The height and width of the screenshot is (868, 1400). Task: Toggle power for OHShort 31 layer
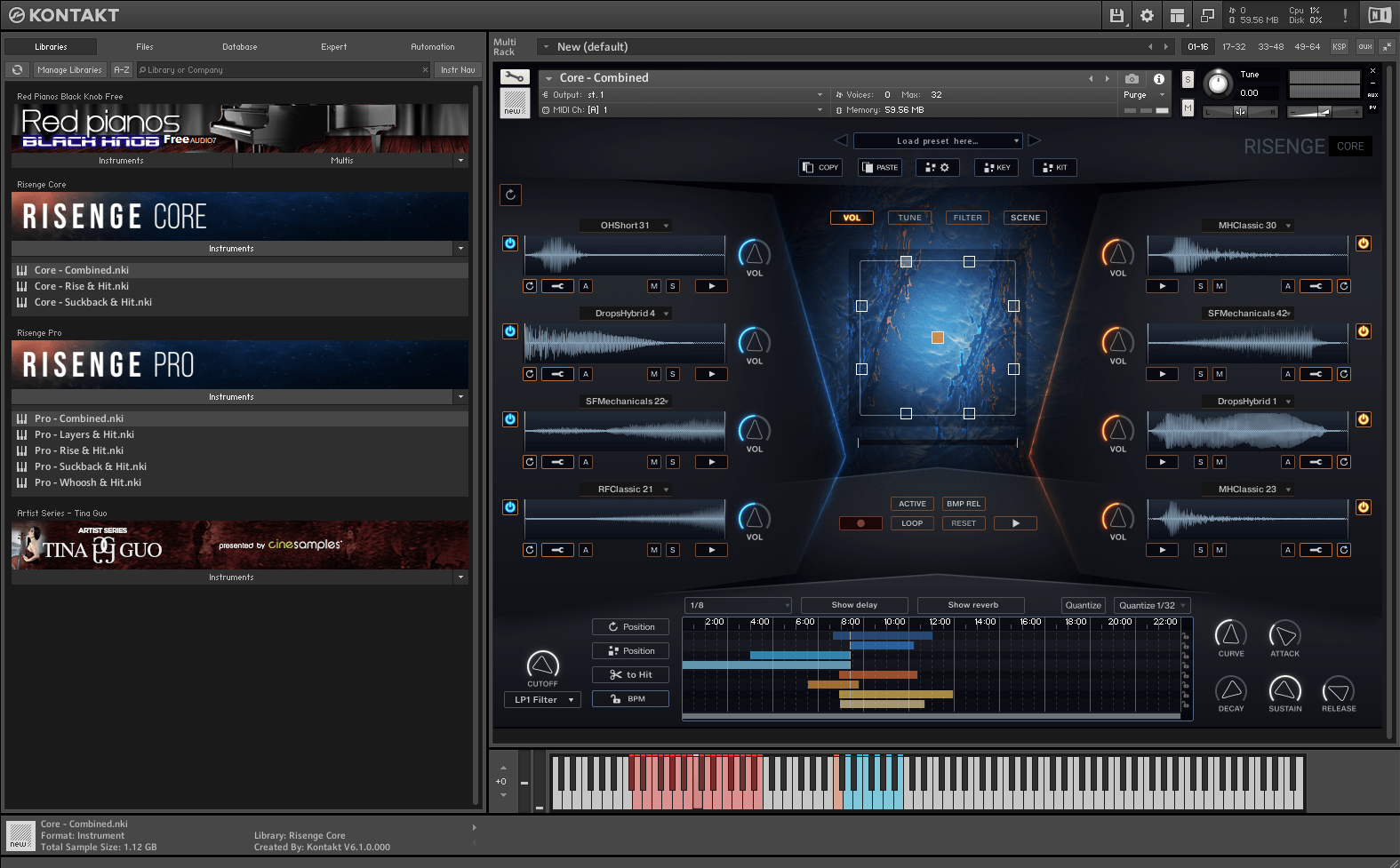(510, 243)
